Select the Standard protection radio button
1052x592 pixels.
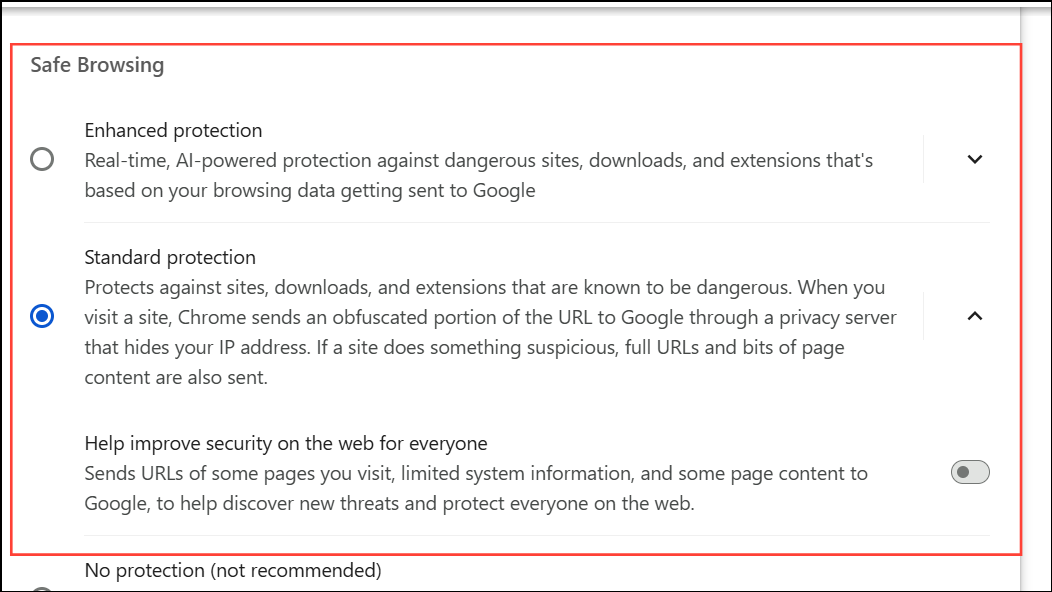pos(42,317)
